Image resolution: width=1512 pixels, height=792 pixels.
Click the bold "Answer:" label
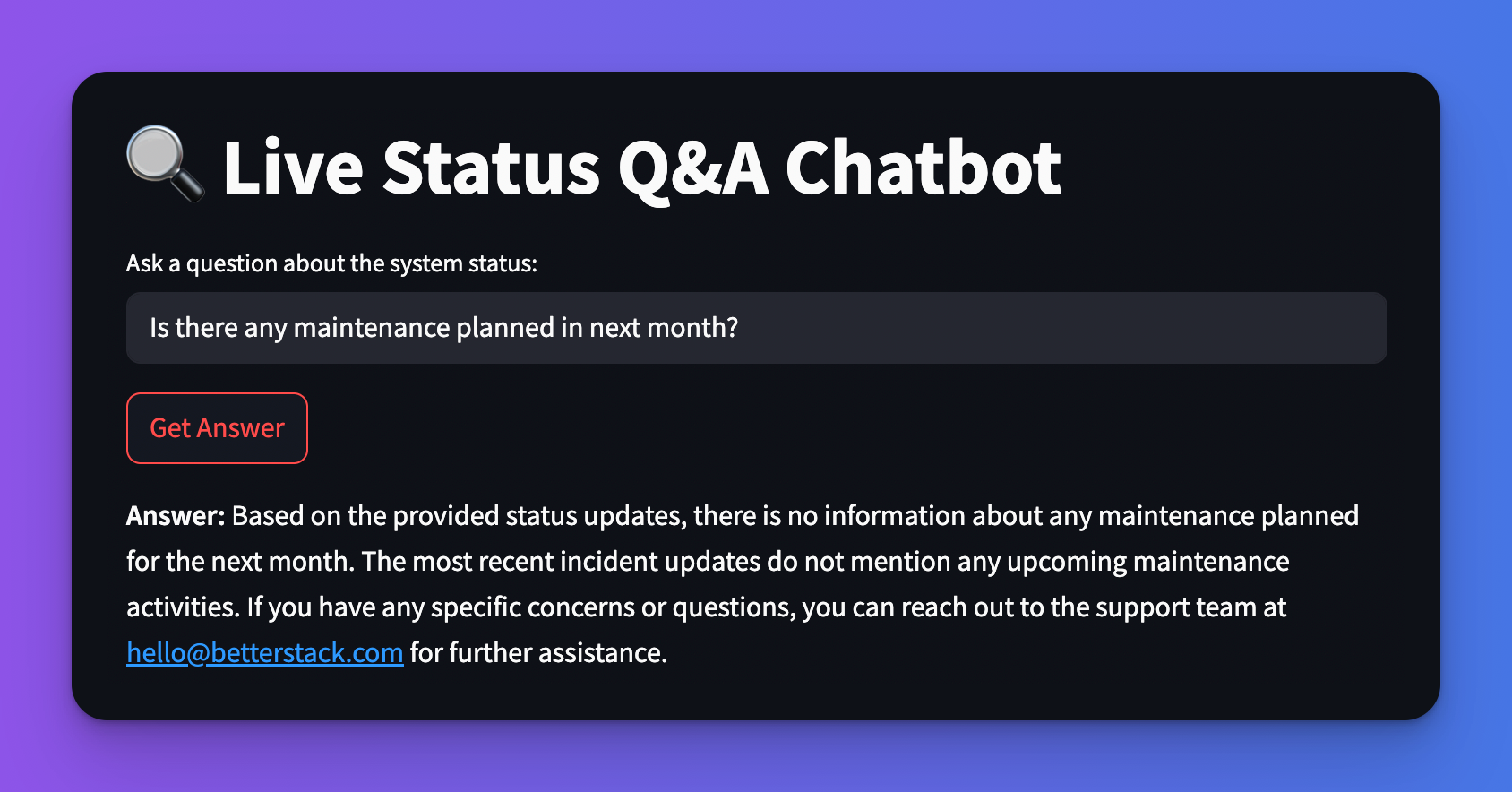(x=176, y=516)
